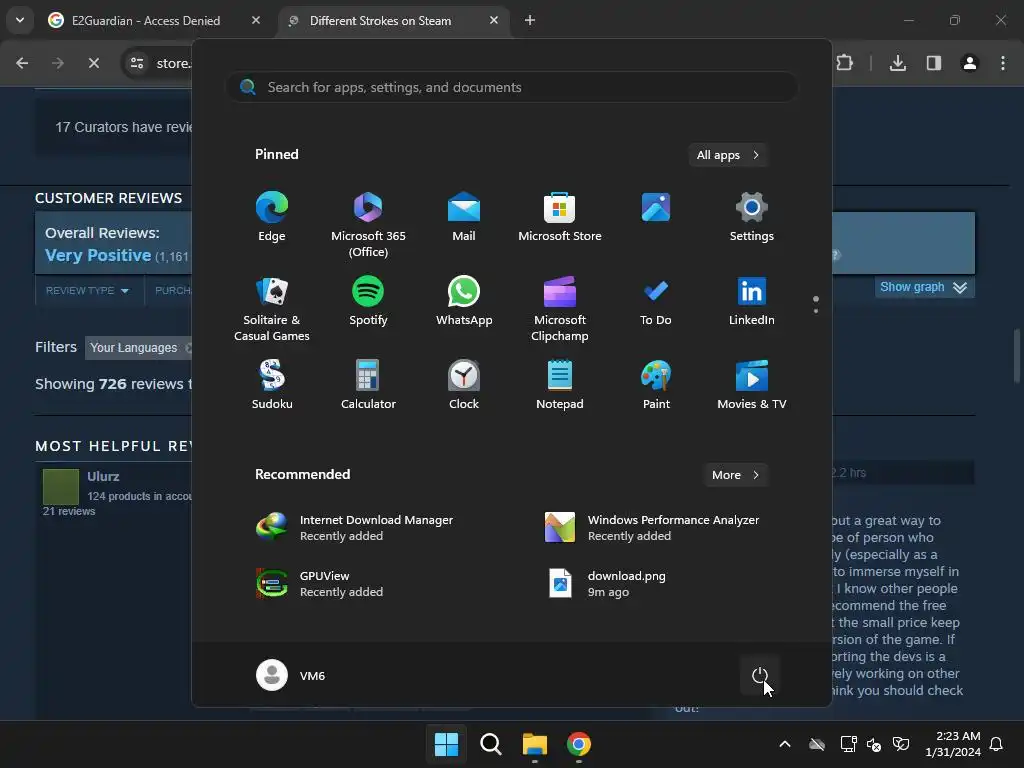Screen dimensions: 1024x768
Task: Open Edge from pinned apps
Action: 272,217
